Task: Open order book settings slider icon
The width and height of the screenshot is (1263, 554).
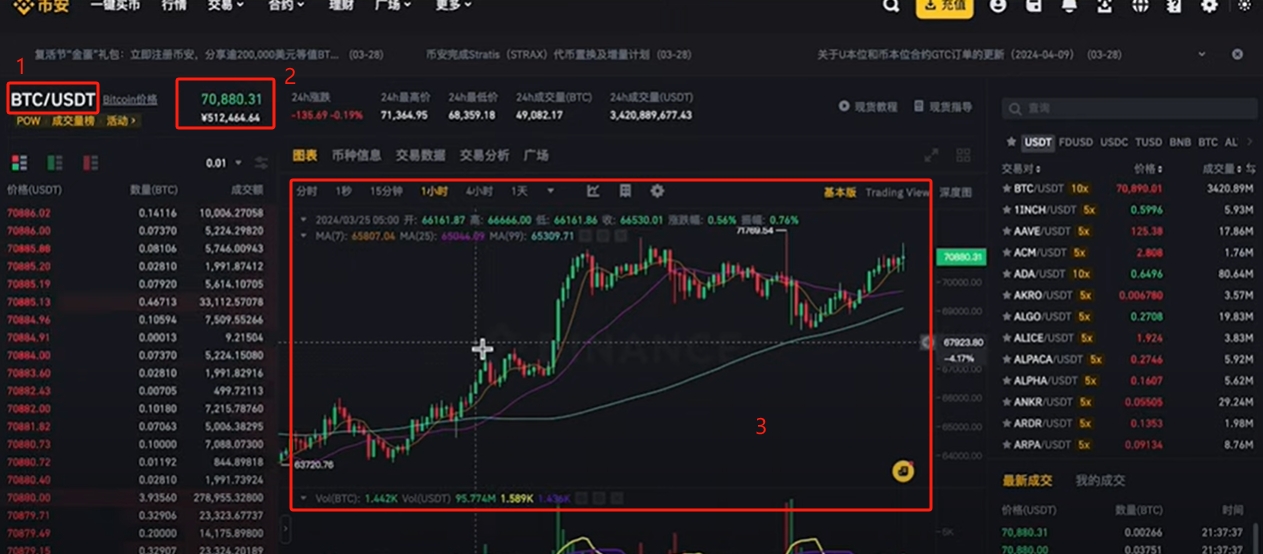Action: pyautogui.click(x=262, y=162)
